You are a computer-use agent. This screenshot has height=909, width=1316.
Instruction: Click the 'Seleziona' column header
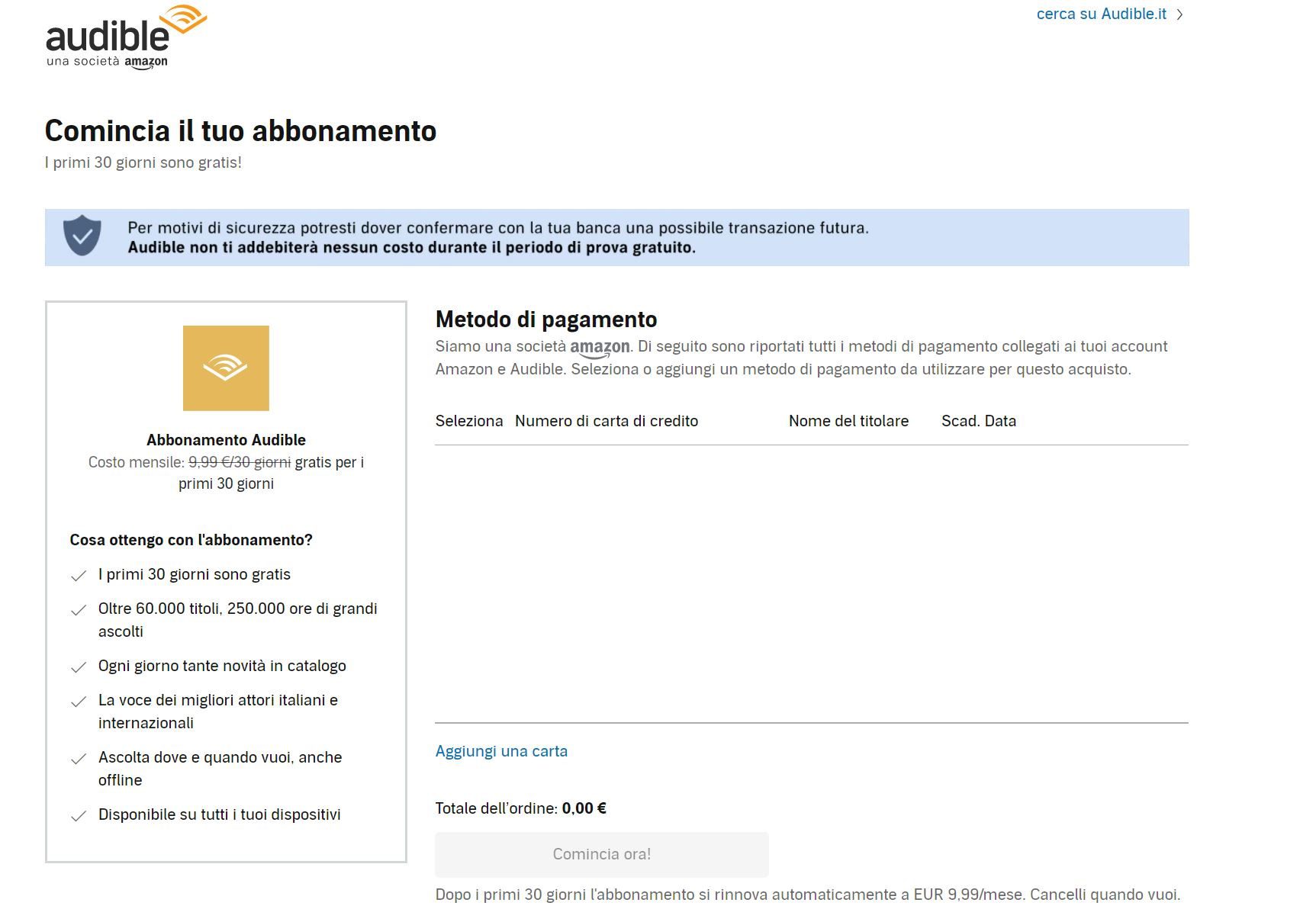tap(469, 421)
